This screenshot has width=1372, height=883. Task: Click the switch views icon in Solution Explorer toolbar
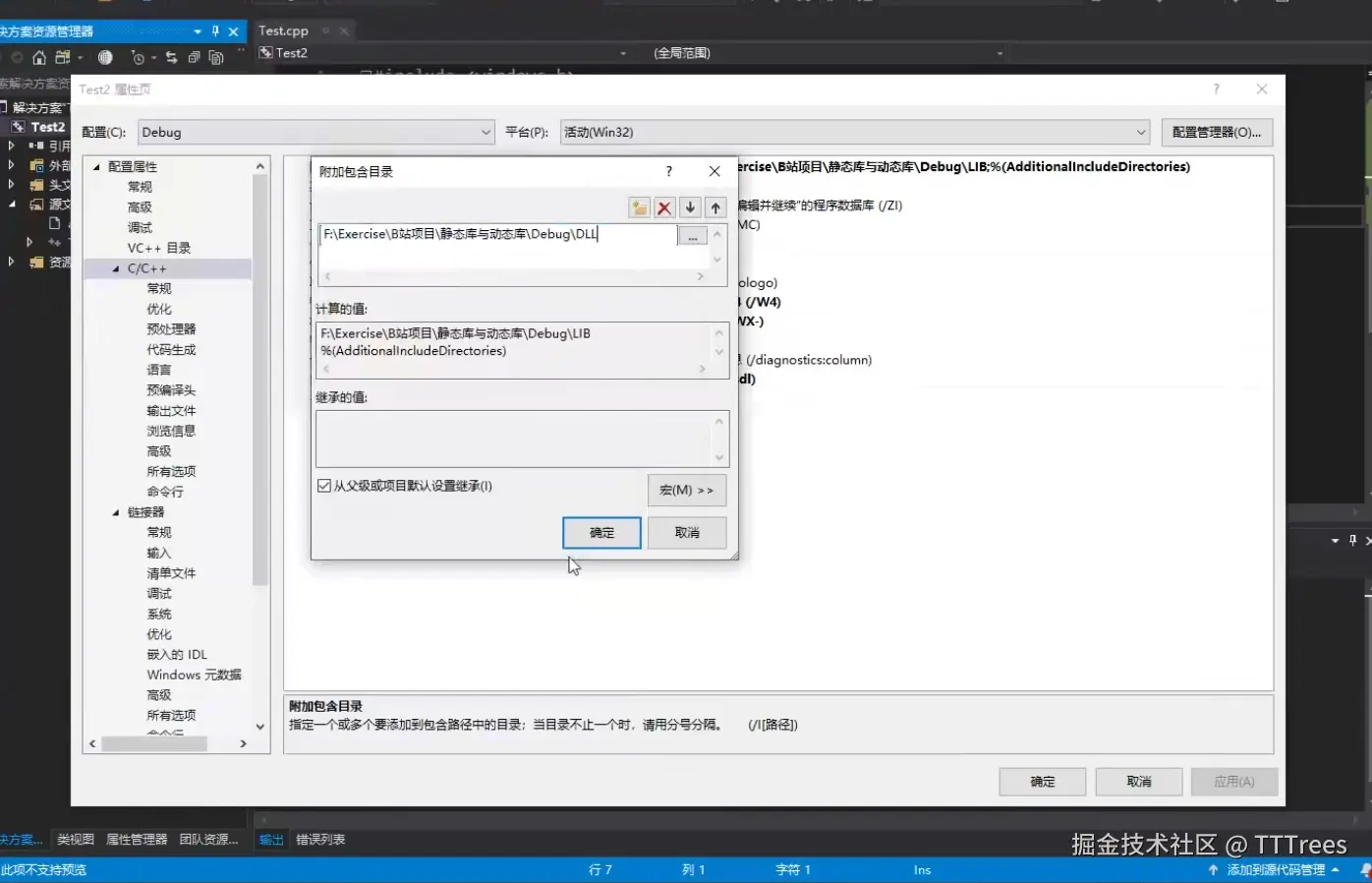click(64, 58)
